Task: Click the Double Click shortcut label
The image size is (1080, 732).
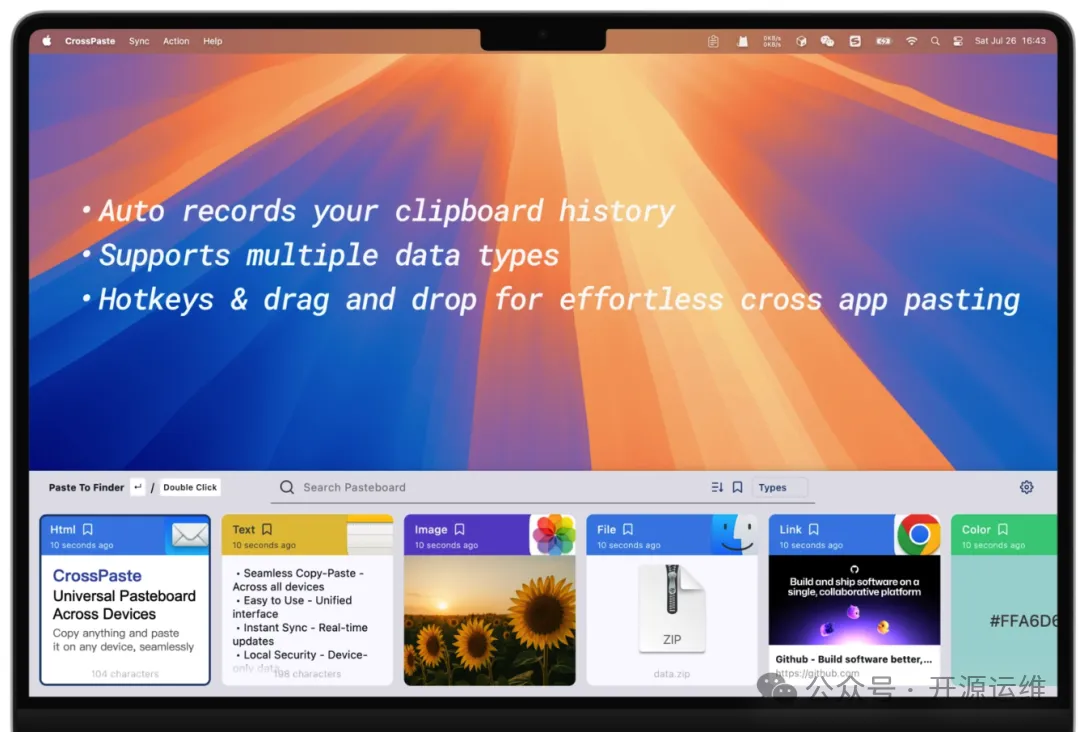Action: tap(190, 487)
